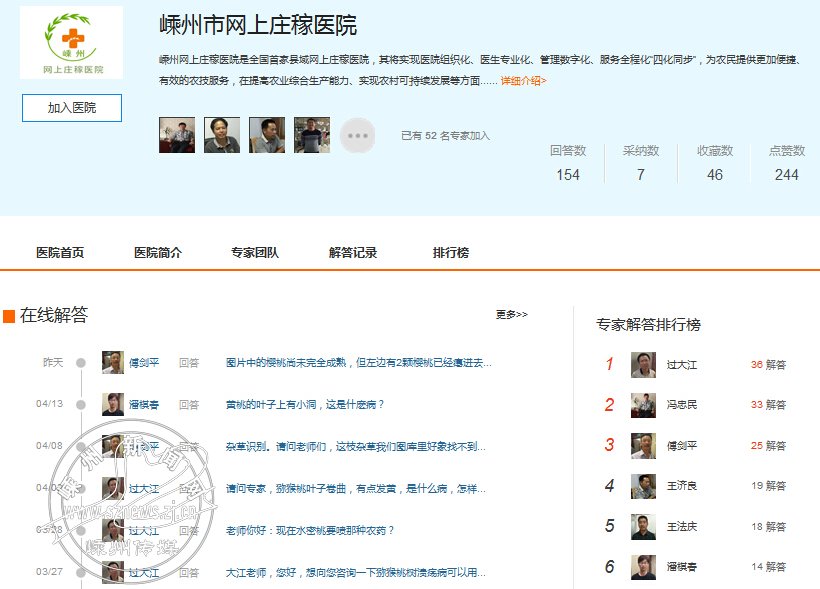Click expert name 傅剑平 in the ranking list

click(x=682, y=446)
